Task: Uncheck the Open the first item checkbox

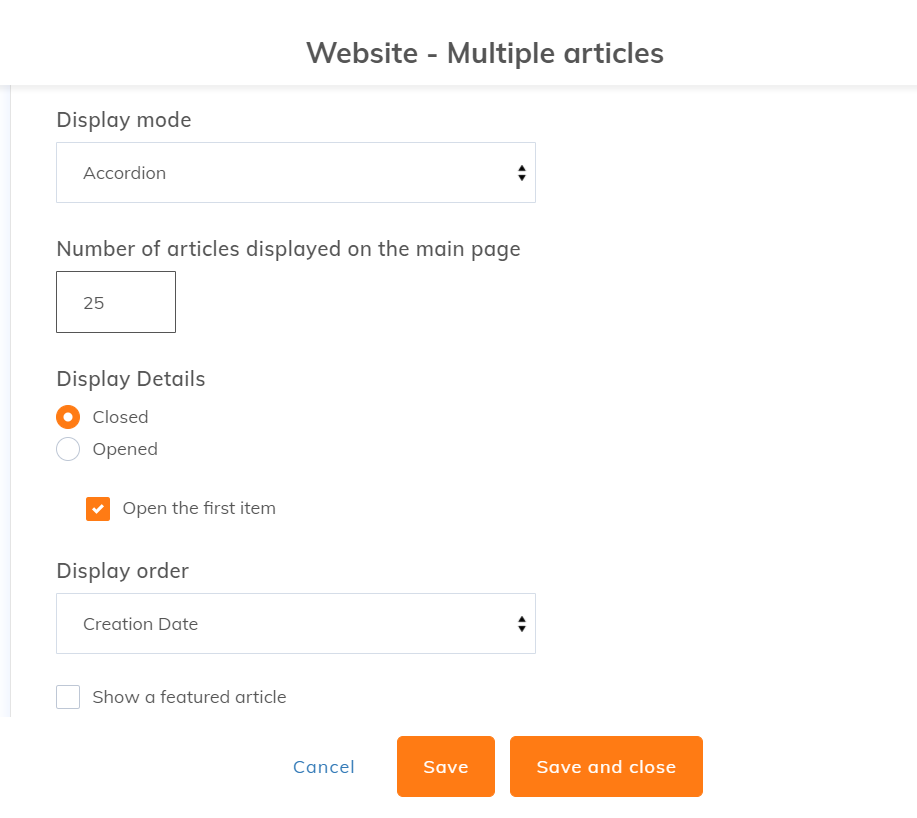Action: [98, 508]
